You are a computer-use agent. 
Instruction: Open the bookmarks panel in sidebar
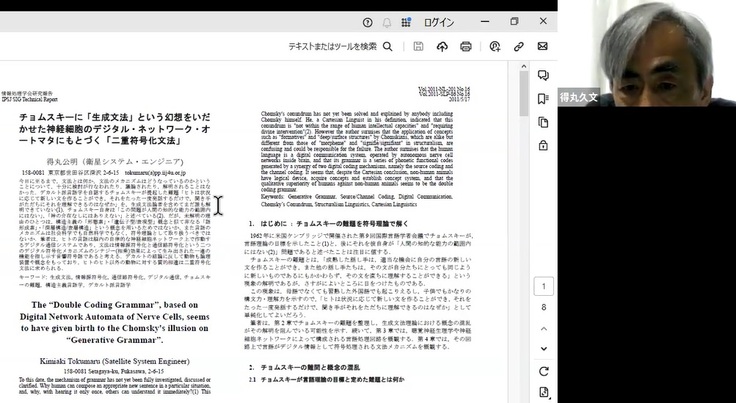543,98
